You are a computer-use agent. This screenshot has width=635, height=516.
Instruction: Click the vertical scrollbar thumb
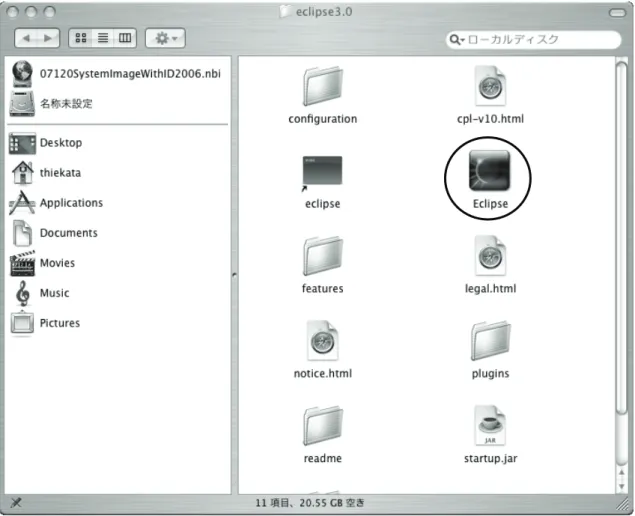pyautogui.click(x=621, y=238)
